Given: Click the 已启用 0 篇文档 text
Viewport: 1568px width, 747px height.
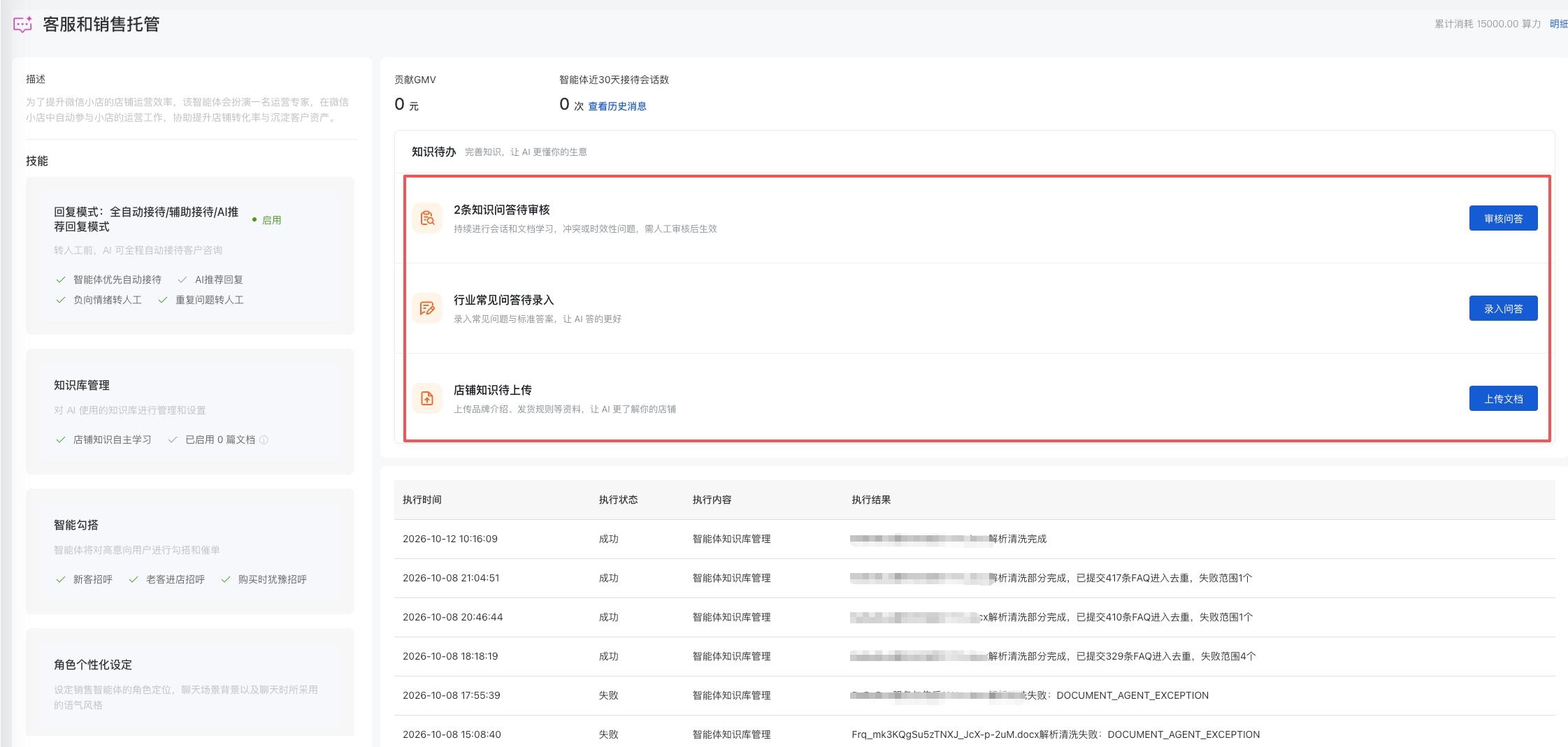Looking at the screenshot, I should tap(220, 440).
